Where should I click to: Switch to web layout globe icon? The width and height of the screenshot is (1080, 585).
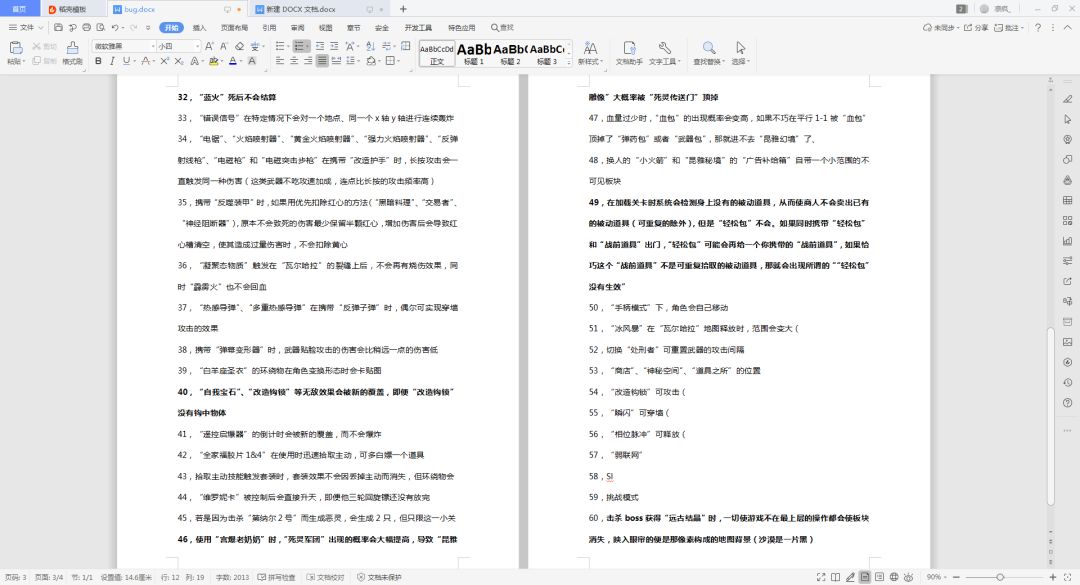894,577
